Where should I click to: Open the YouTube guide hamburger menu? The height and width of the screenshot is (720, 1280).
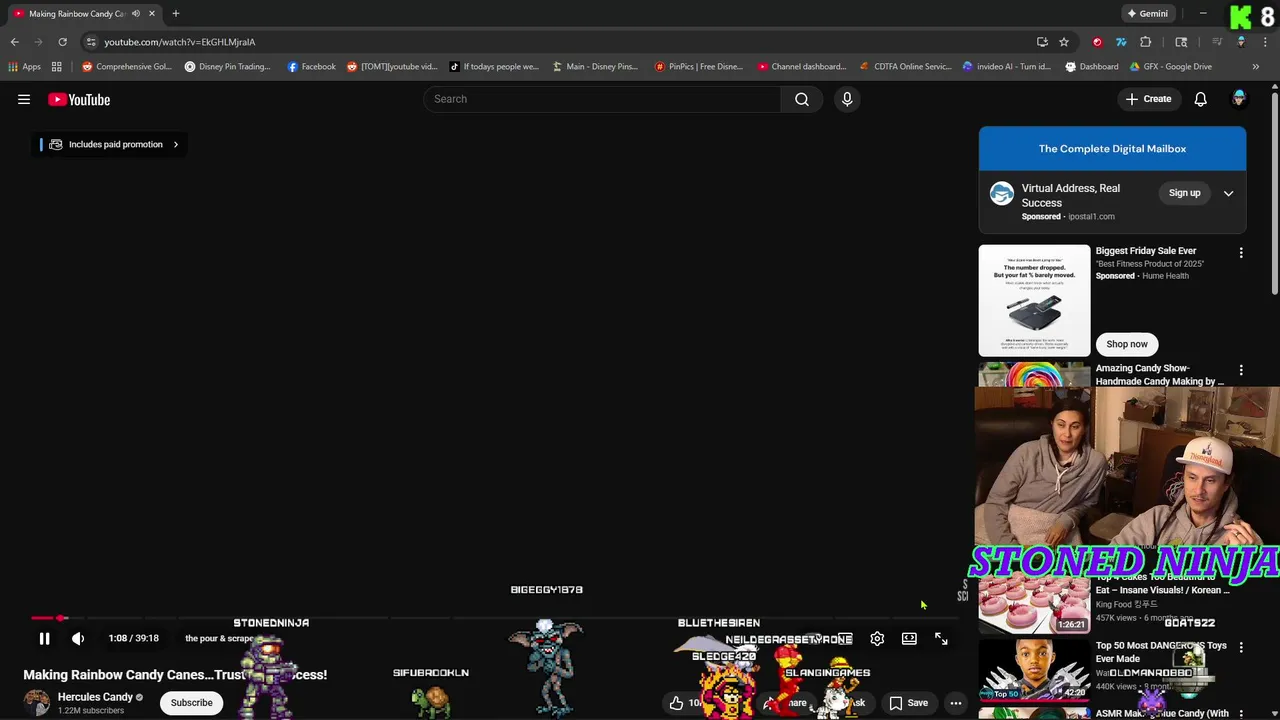point(24,99)
